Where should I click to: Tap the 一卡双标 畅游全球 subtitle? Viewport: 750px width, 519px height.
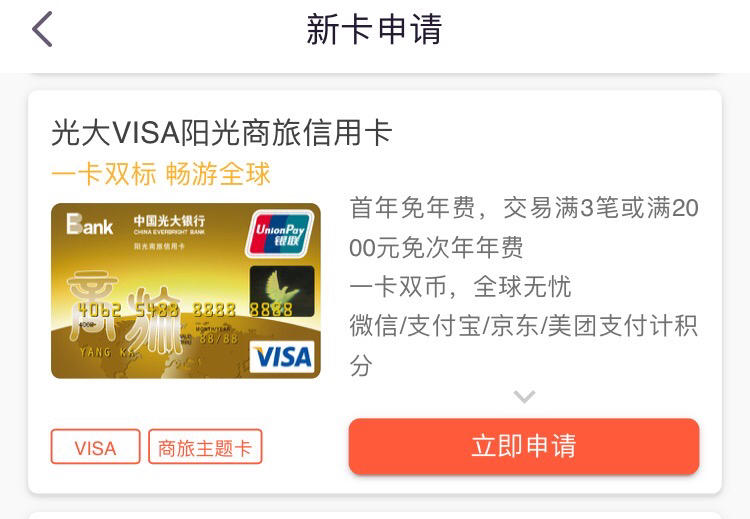pos(161,174)
